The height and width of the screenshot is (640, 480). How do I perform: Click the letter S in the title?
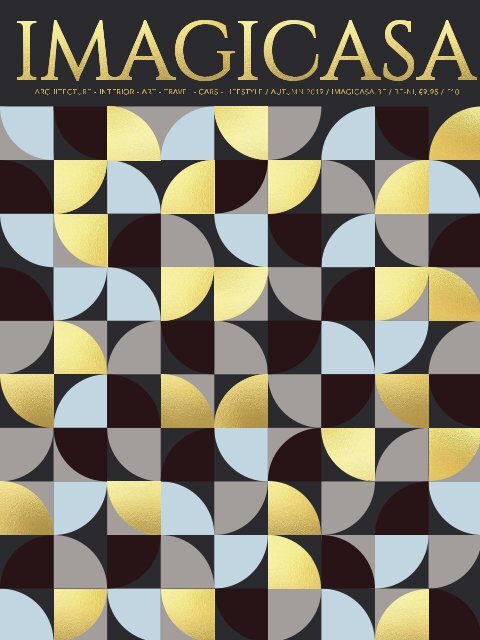(x=400, y=50)
